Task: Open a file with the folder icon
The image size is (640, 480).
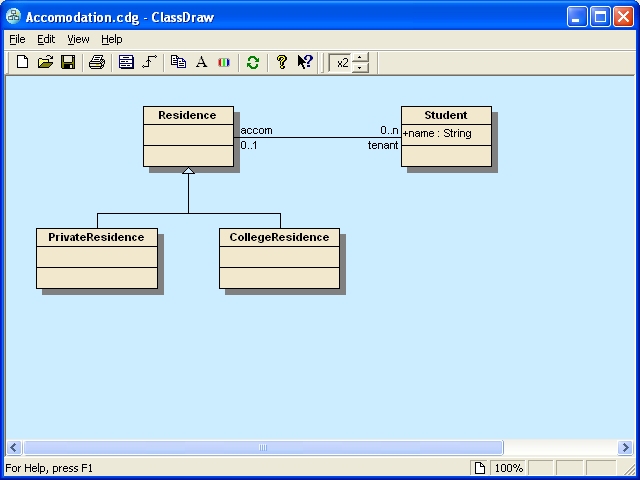Action: point(45,62)
